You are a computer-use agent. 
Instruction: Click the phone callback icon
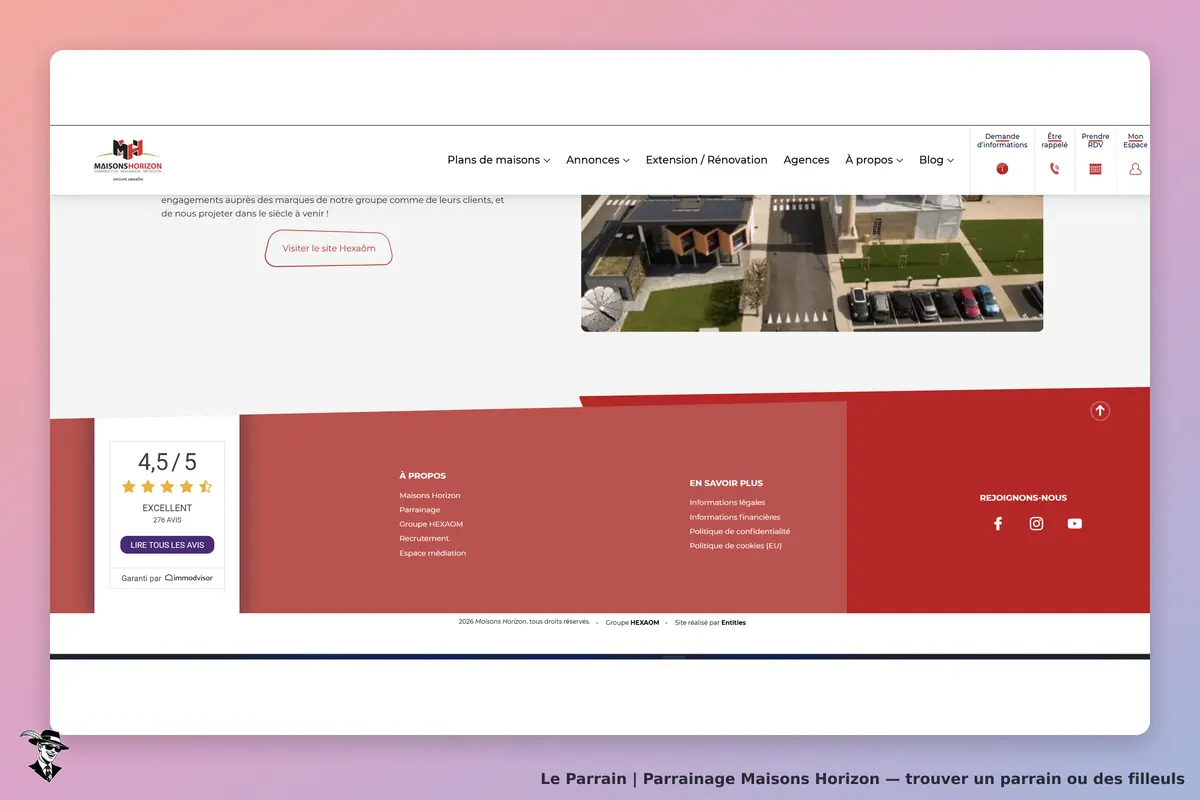pos(1054,169)
